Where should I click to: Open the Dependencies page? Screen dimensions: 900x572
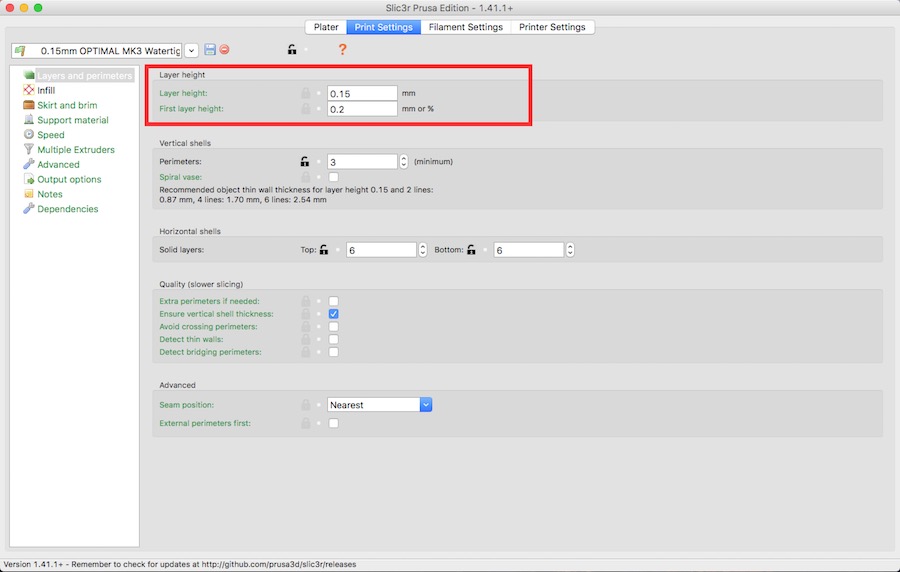coord(67,210)
